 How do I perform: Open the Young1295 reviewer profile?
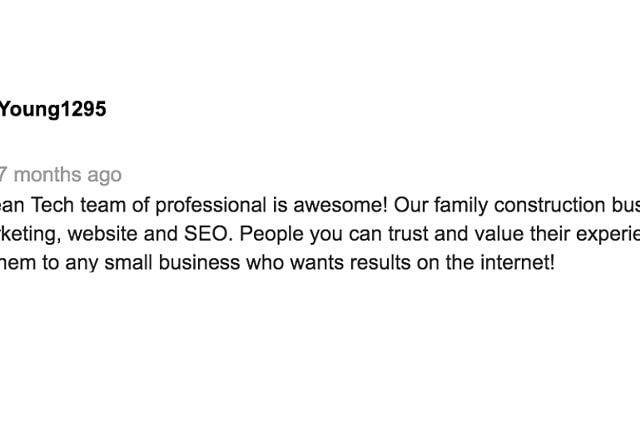pyautogui.click(x=53, y=109)
